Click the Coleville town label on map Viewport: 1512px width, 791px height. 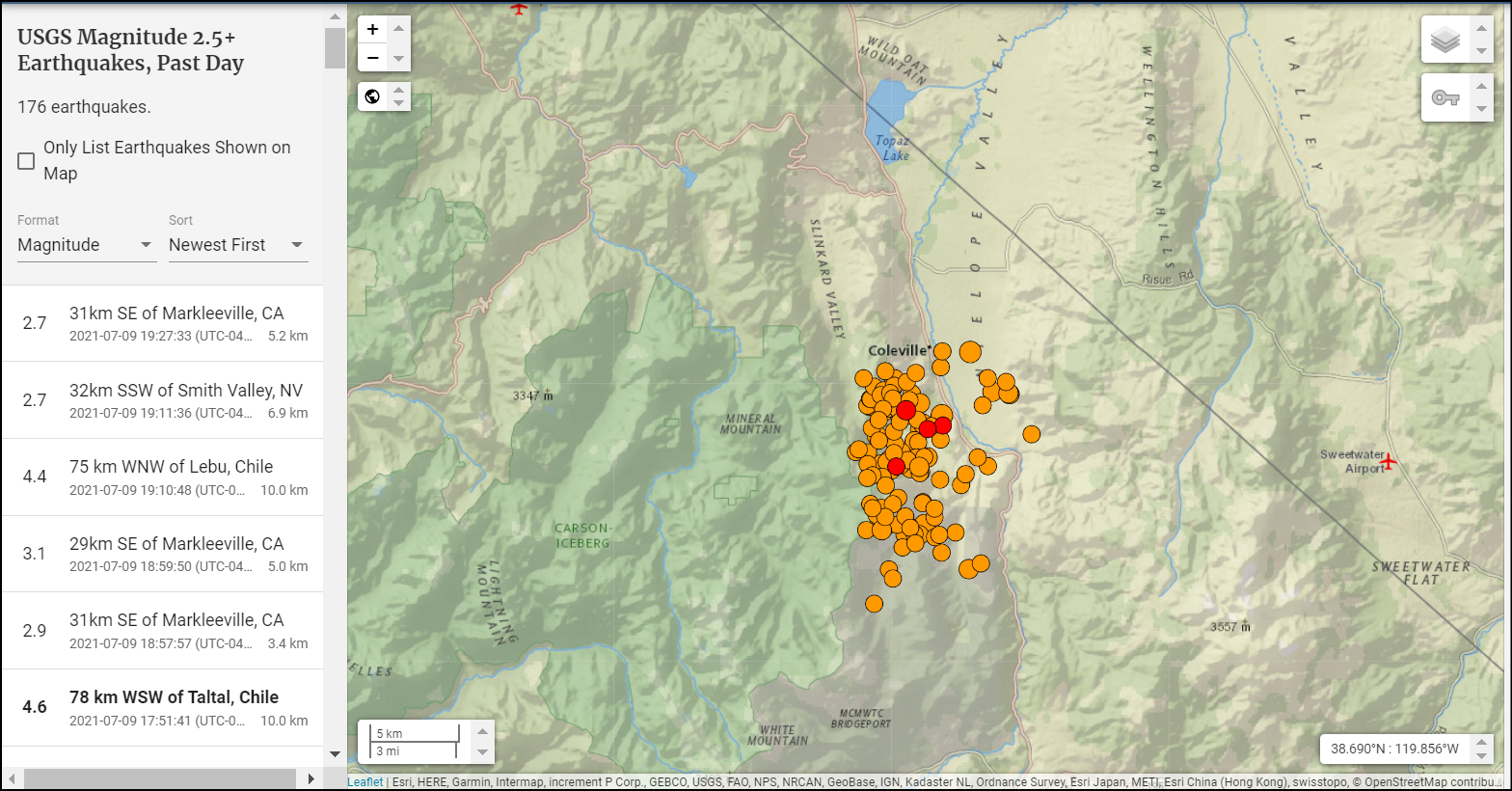coord(899,351)
